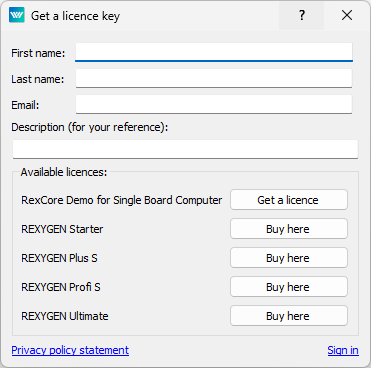
Task: Open the Privacy policy statement link
Action: 70,350
